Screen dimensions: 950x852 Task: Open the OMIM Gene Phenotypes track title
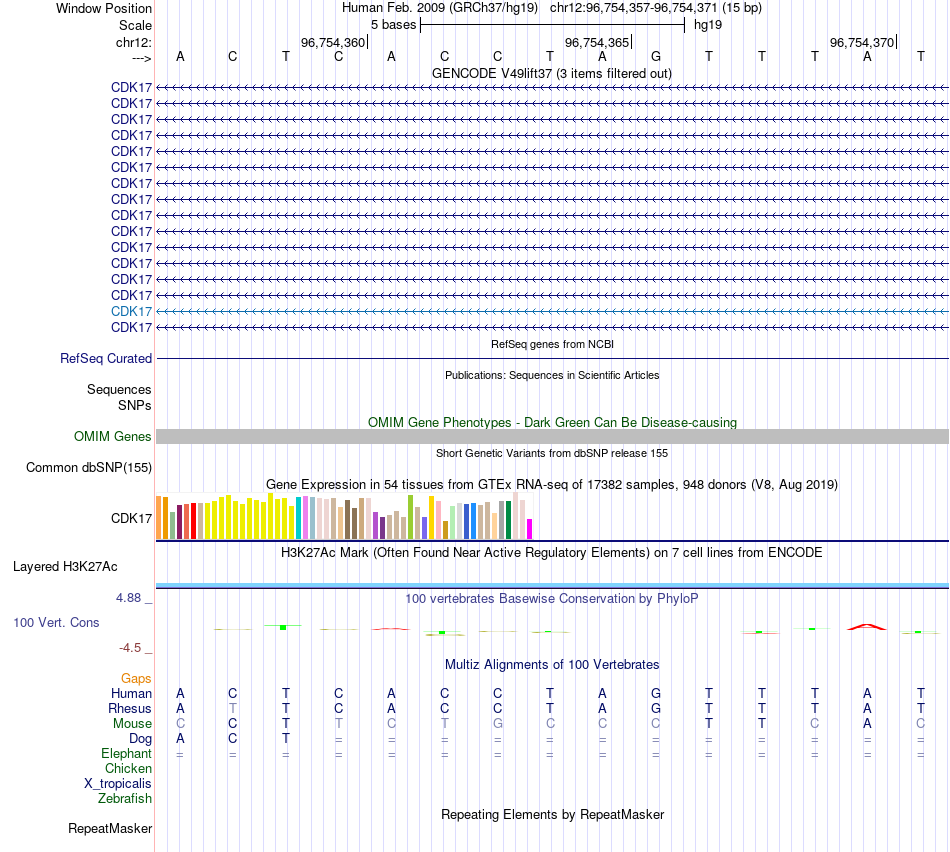(x=552, y=422)
